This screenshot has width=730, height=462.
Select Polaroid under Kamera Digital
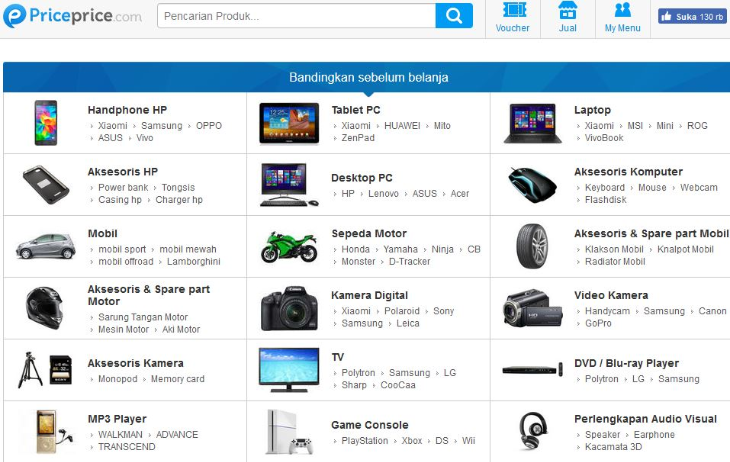pyautogui.click(x=402, y=311)
